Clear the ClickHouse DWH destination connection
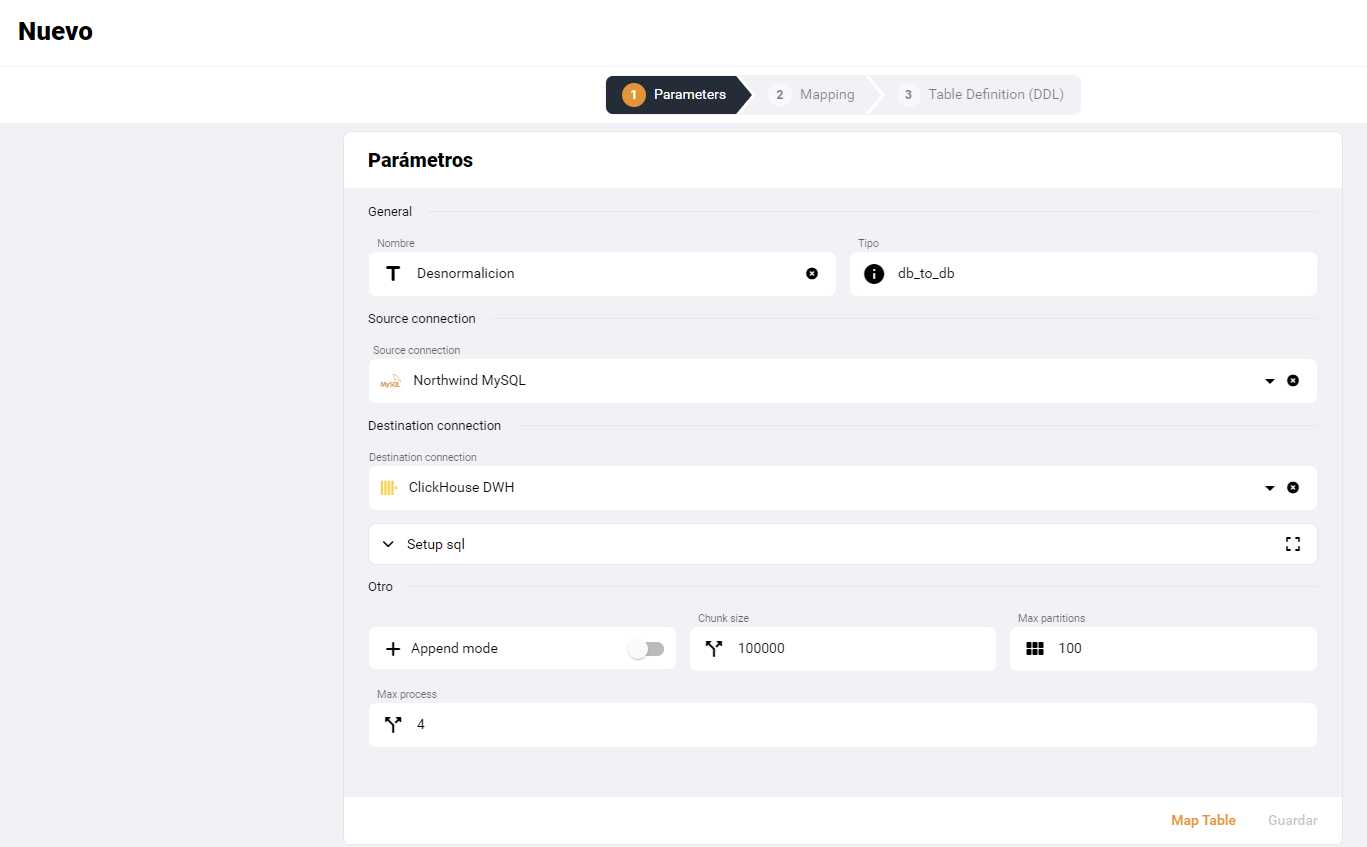1367x847 pixels. pyautogui.click(x=1293, y=488)
